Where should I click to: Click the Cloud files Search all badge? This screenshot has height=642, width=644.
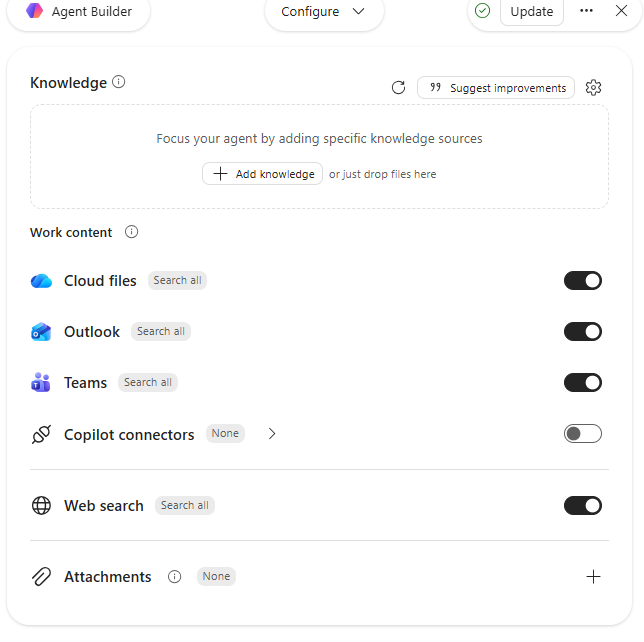pos(177,281)
